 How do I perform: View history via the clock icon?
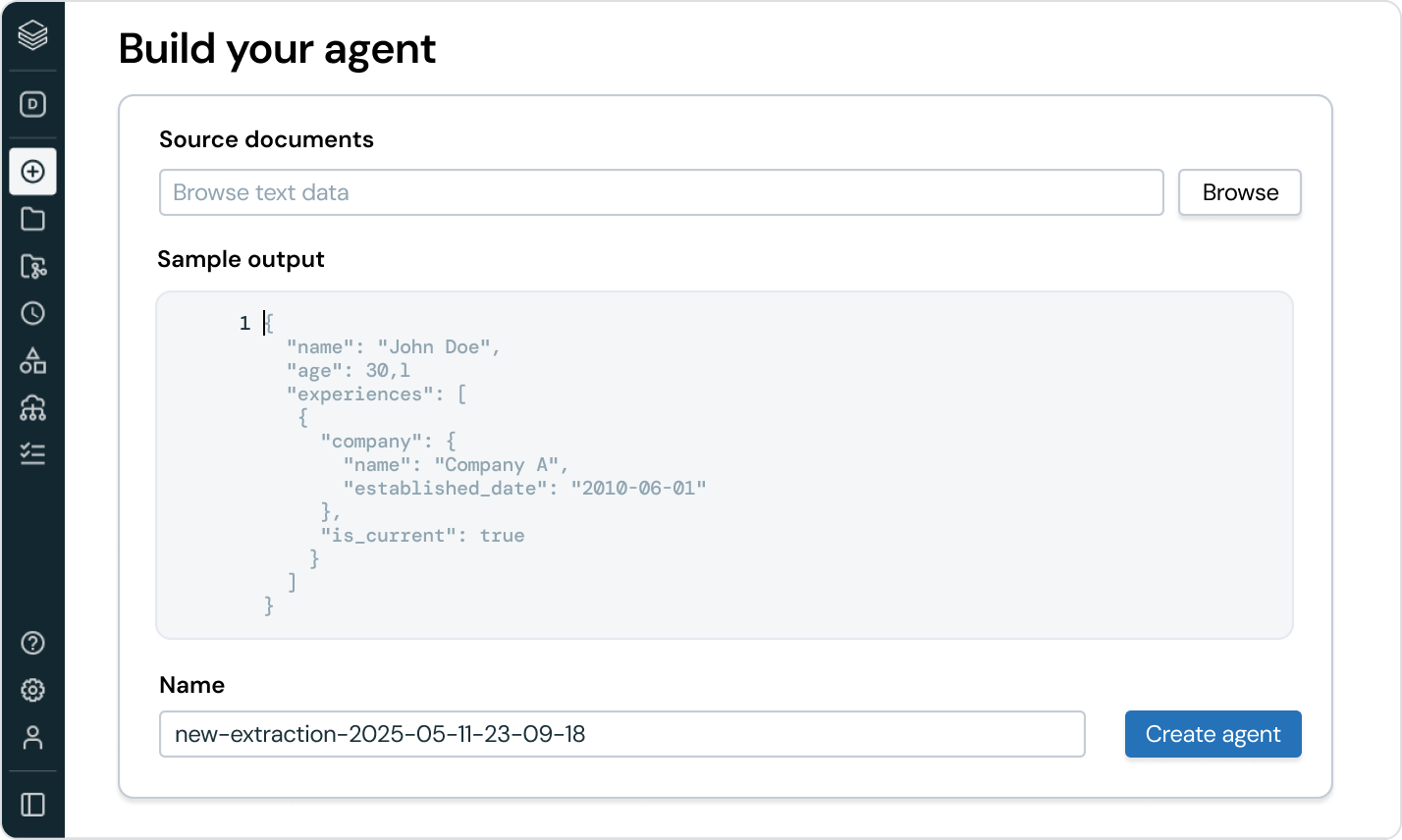[x=32, y=313]
